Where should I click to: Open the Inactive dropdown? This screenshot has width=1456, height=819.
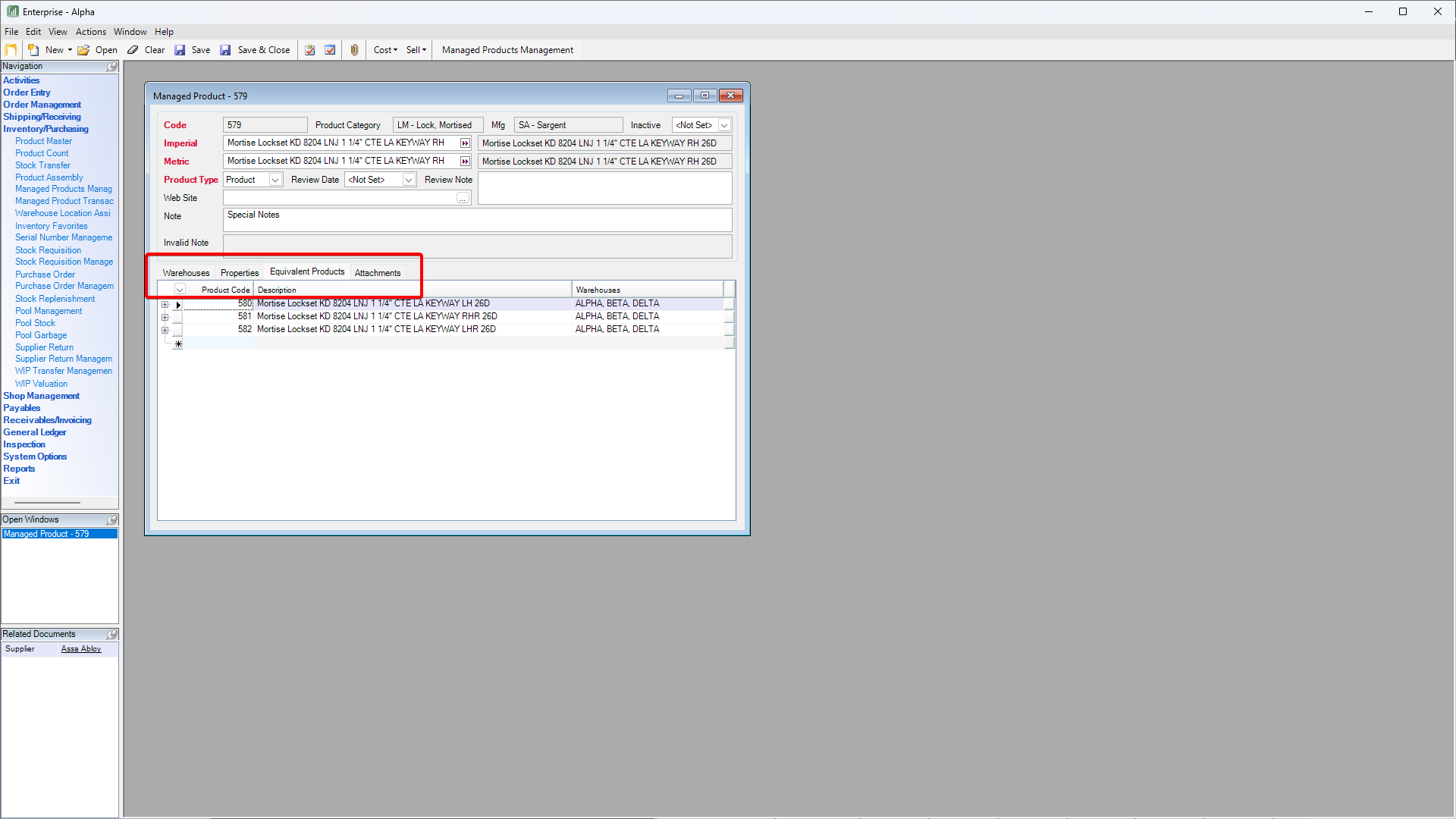tap(724, 125)
